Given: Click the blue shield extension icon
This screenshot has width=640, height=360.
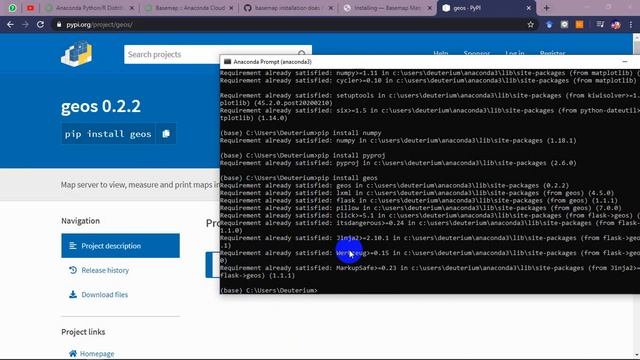Looking at the screenshot, I should 549,24.
